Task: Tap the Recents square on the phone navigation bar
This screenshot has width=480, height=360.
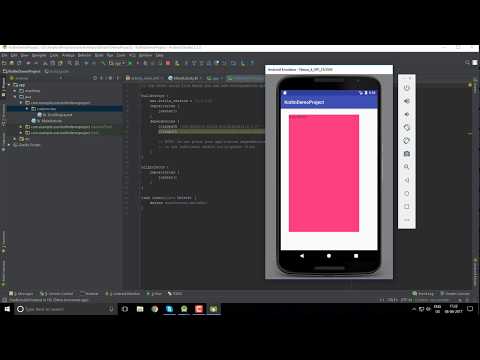Action: [x=356, y=256]
